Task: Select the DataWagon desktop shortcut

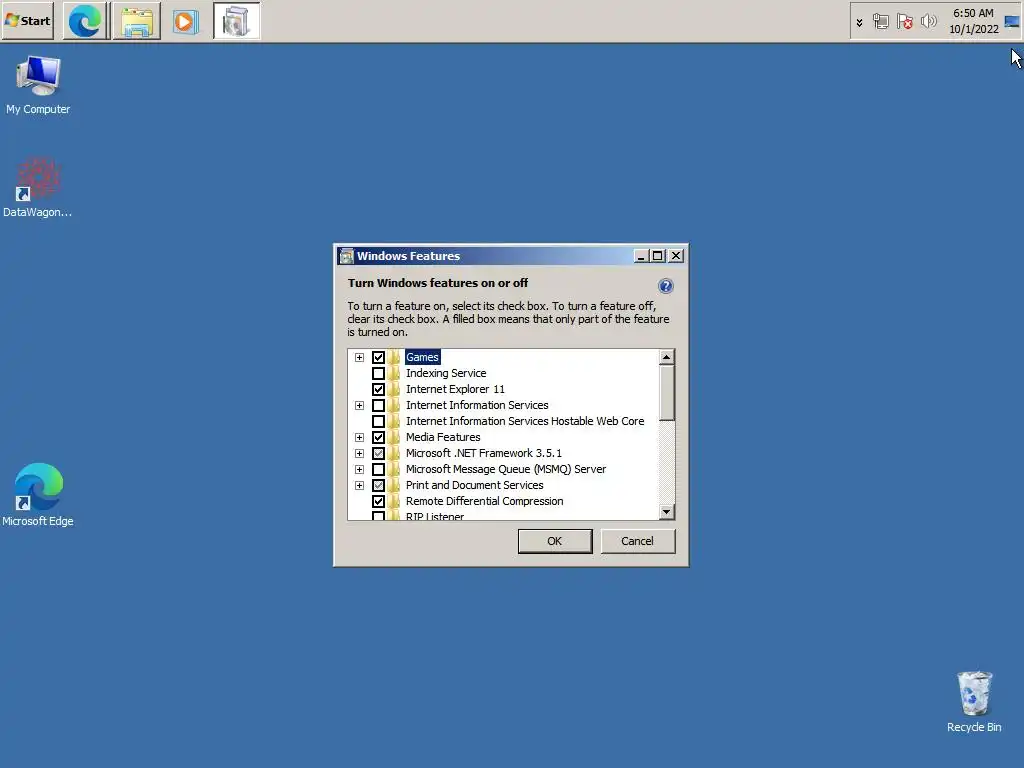Action: click(x=38, y=187)
